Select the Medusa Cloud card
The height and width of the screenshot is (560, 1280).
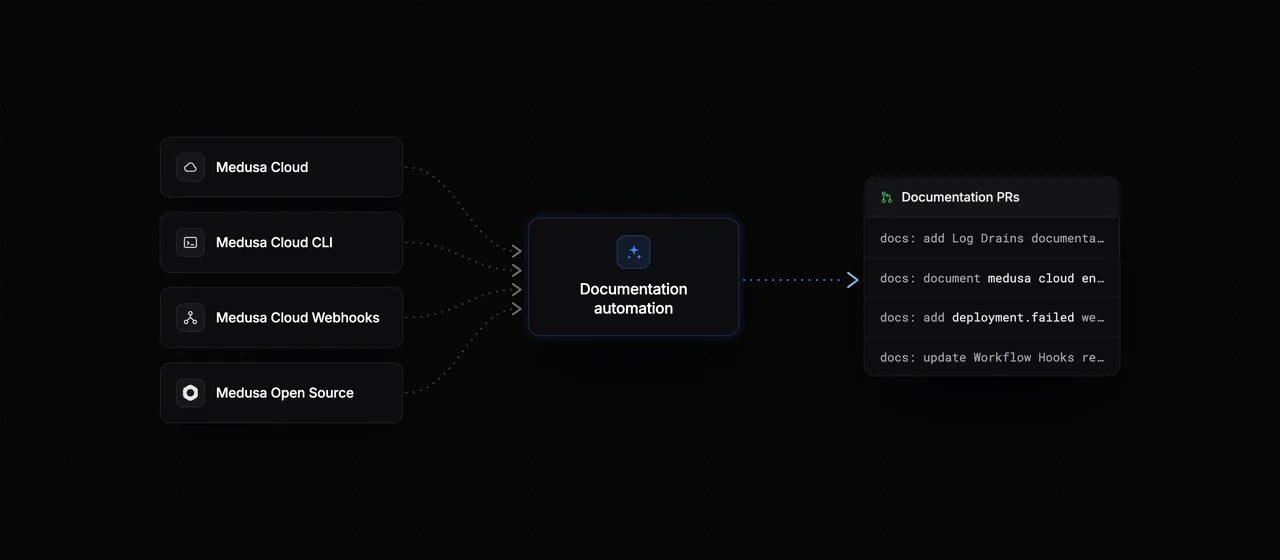tap(282, 167)
